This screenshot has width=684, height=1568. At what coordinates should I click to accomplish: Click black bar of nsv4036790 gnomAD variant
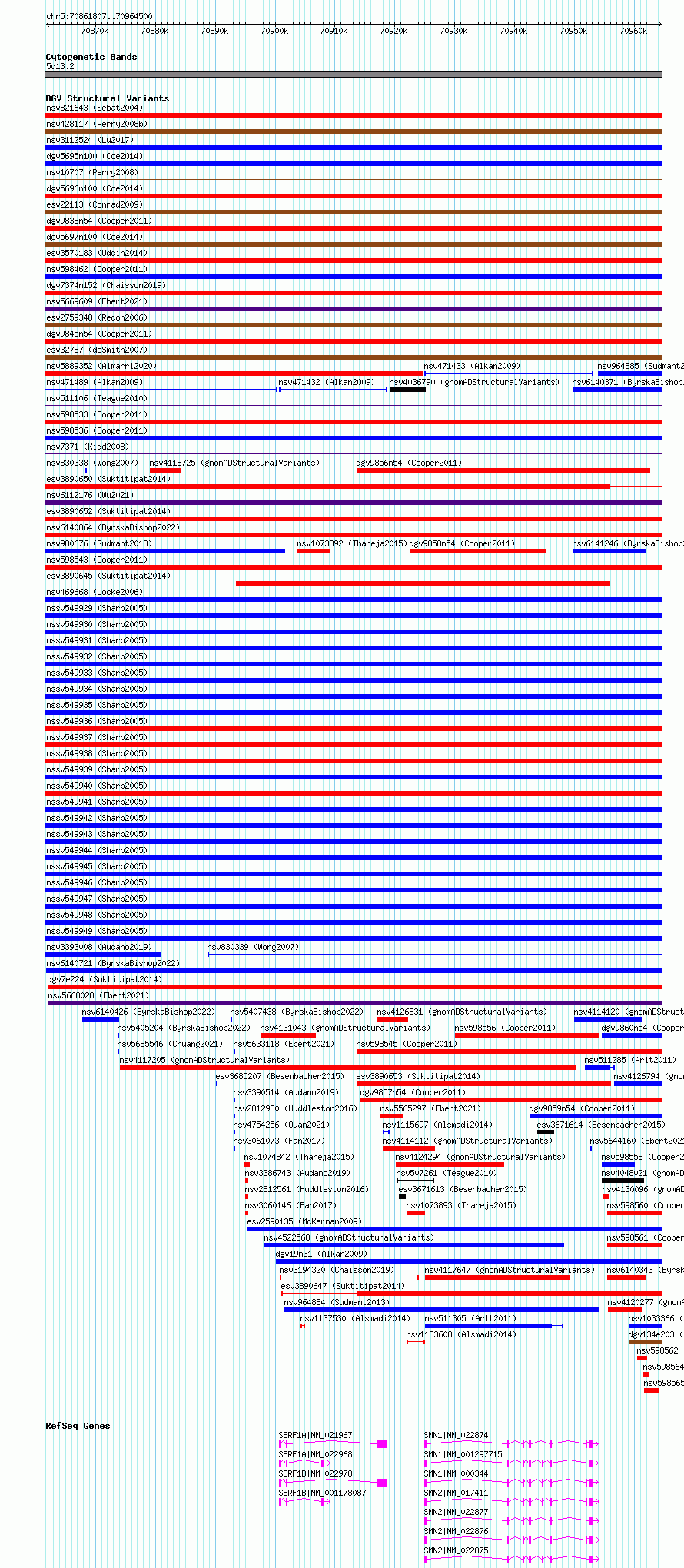407,390
